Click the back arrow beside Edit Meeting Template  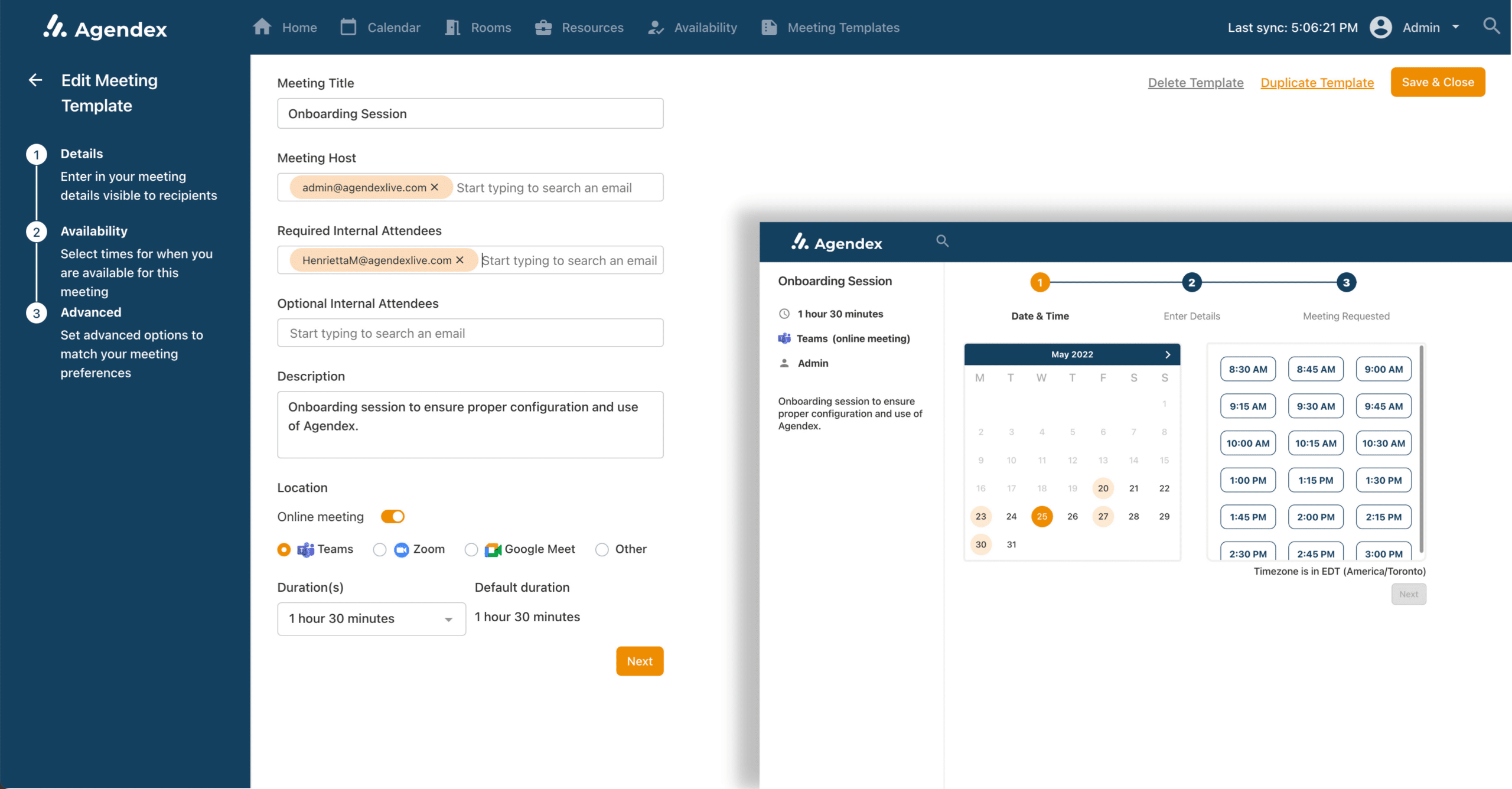point(35,80)
